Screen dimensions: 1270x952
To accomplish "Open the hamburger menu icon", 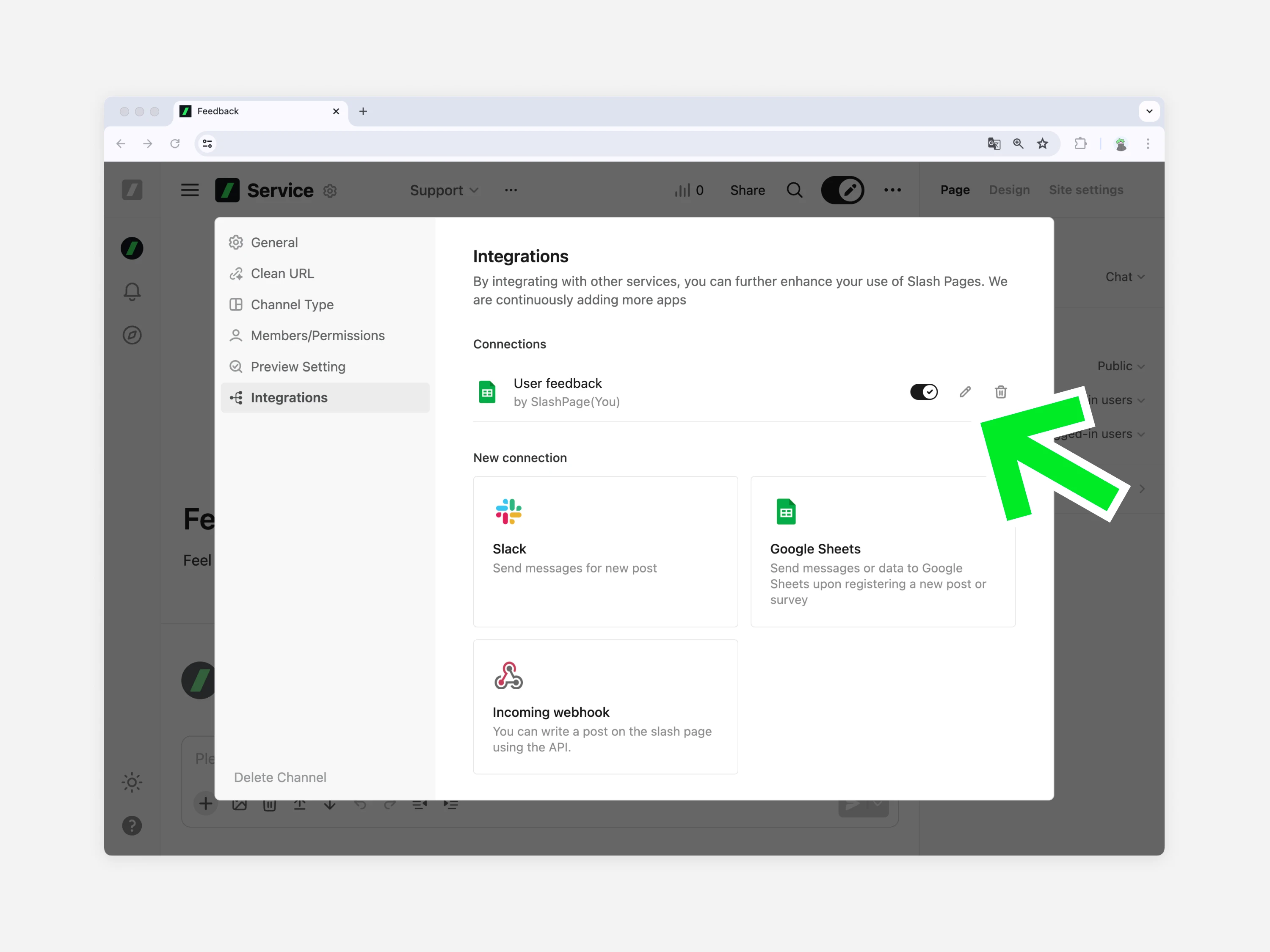I will click(x=190, y=190).
